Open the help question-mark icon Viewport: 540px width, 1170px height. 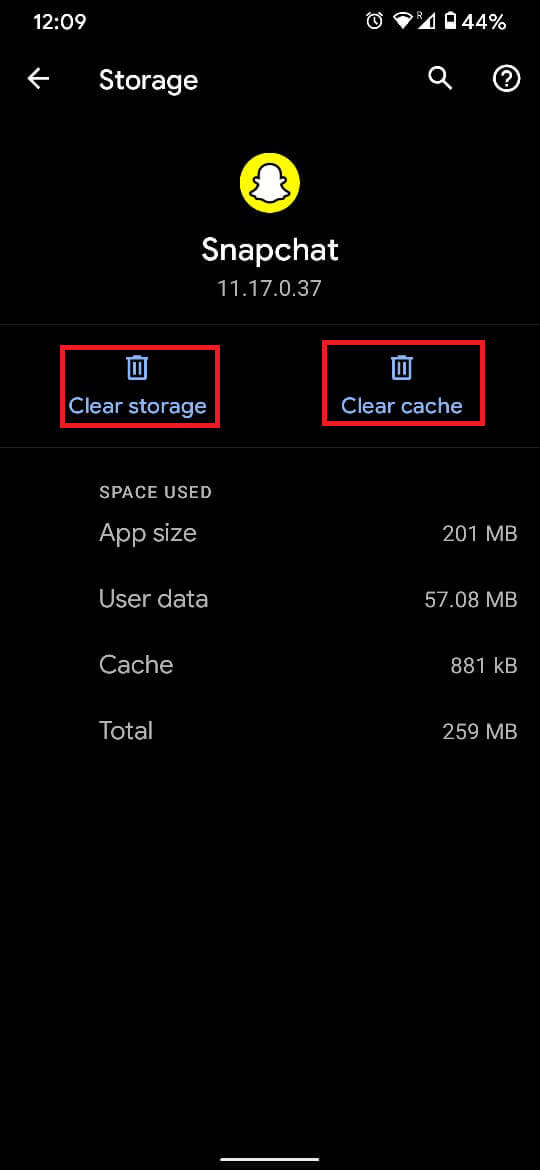(506, 78)
